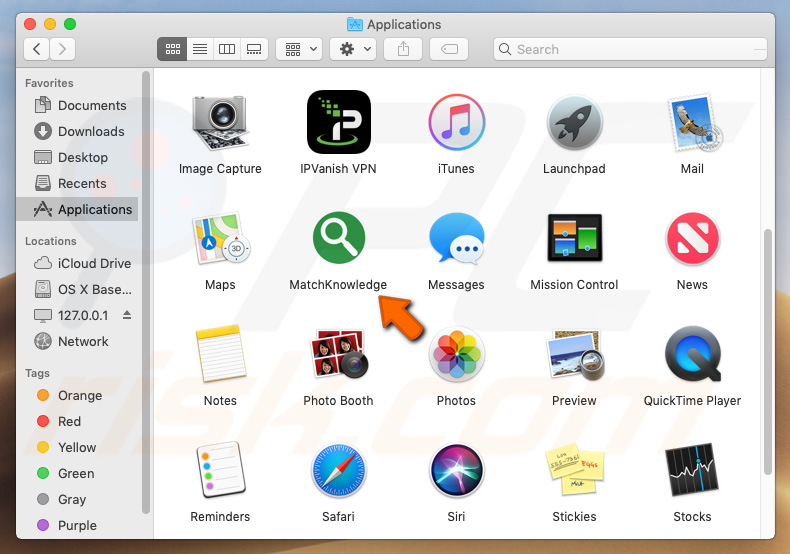790x554 pixels.
Task: Open the gear action menu
Action: 353,49
